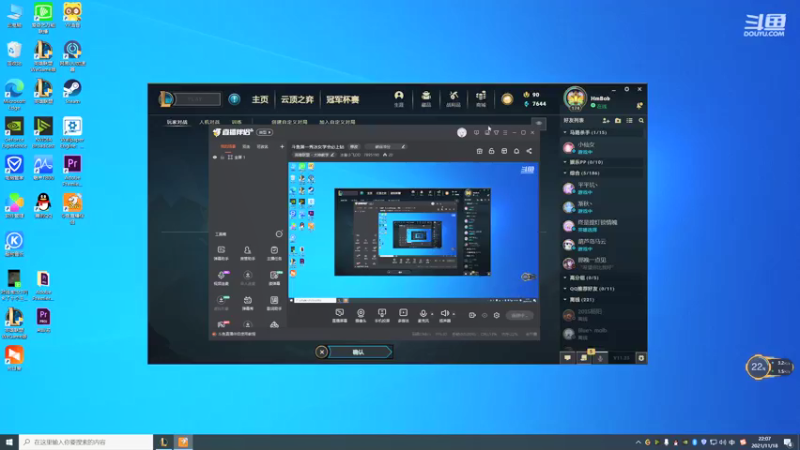The image size is (800, 450).
Task: Open the speaker dropdown arrow
Action: [x=454, y=314]
